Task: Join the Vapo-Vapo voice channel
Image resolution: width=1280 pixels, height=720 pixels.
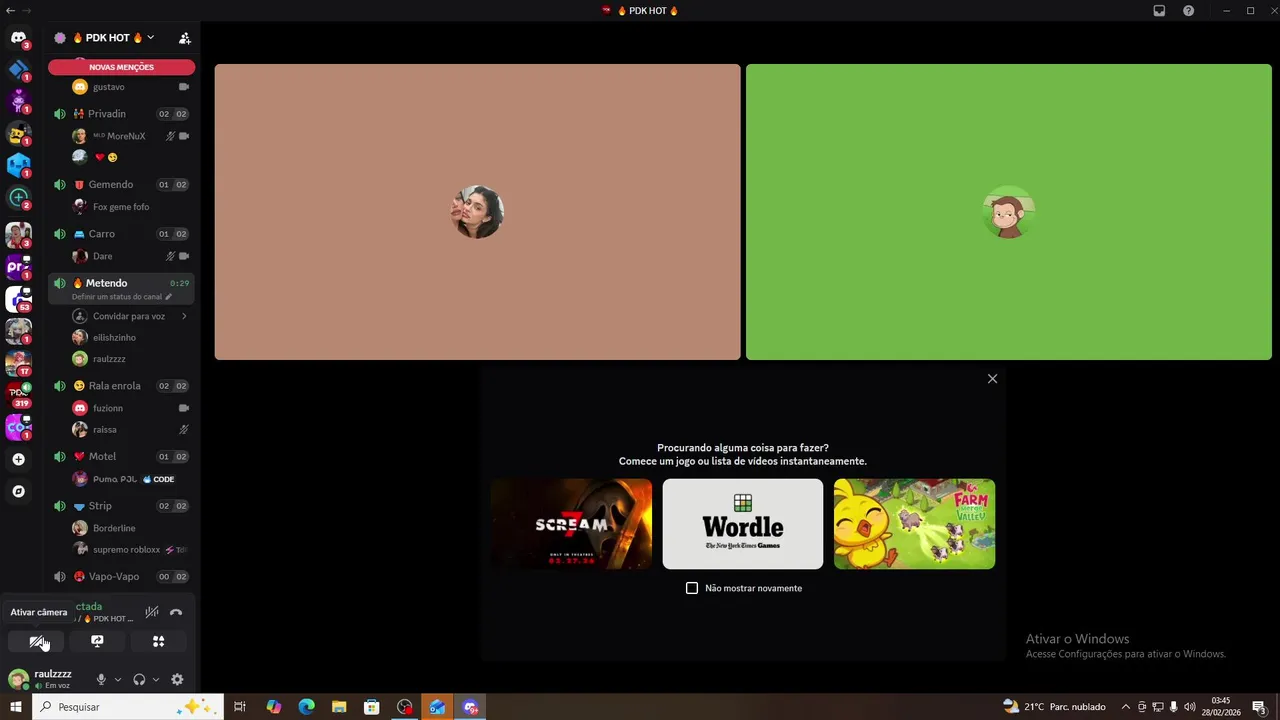Action: point(121,576)
